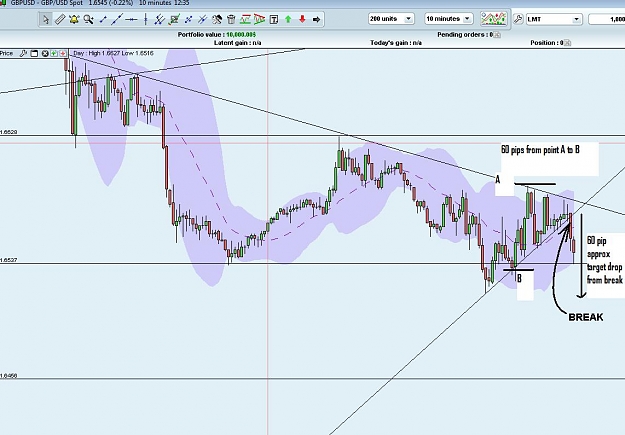Click the green plus price panel icon
The height and width of the screenshot is (435, 625).
pos(54,53)
